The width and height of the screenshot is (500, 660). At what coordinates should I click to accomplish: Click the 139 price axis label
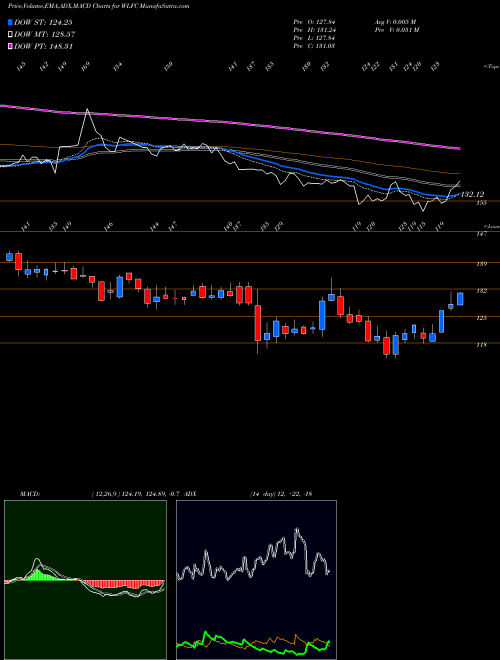coord(482,264)
